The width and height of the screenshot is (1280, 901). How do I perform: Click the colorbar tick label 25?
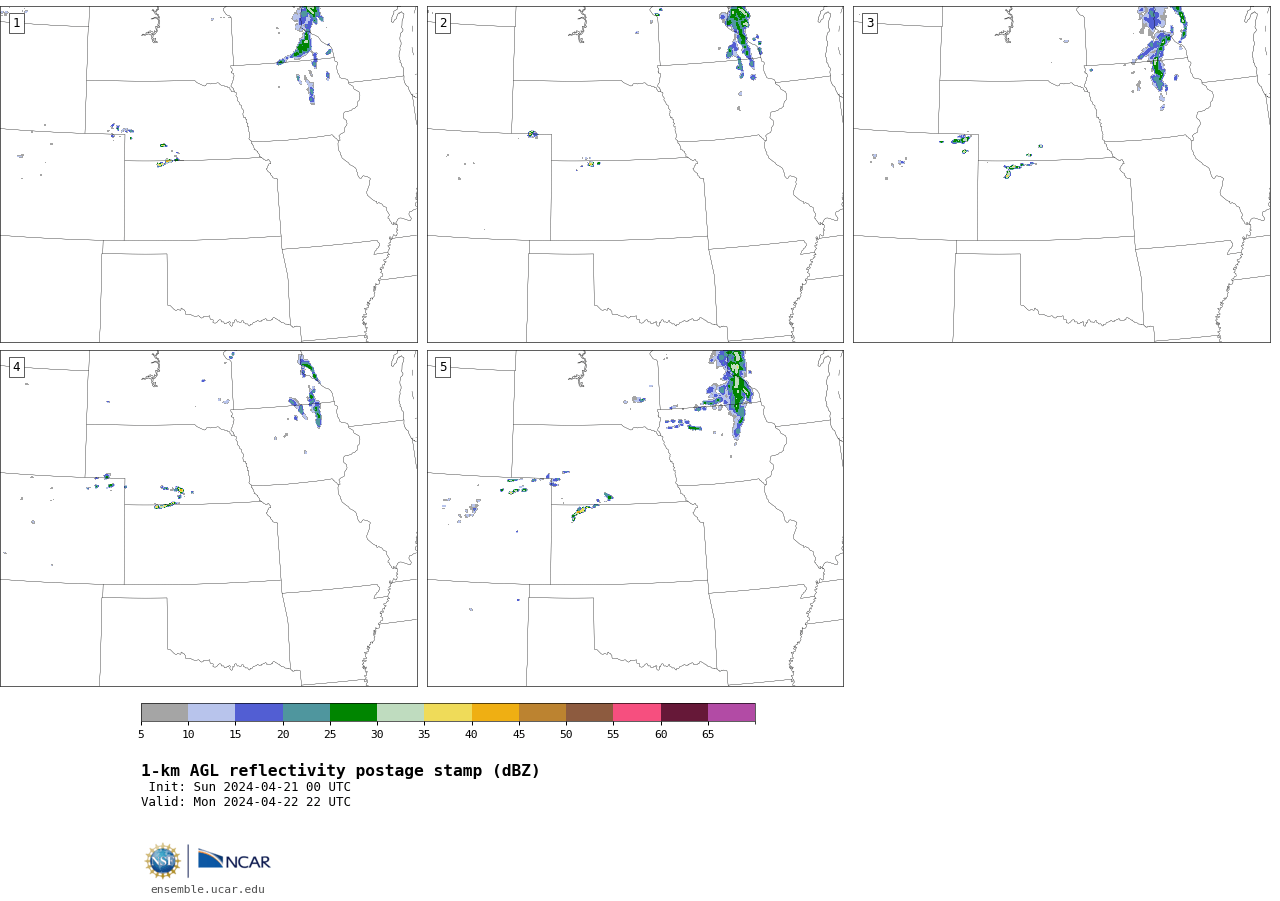pyautogui.click(x=330, y=735)
